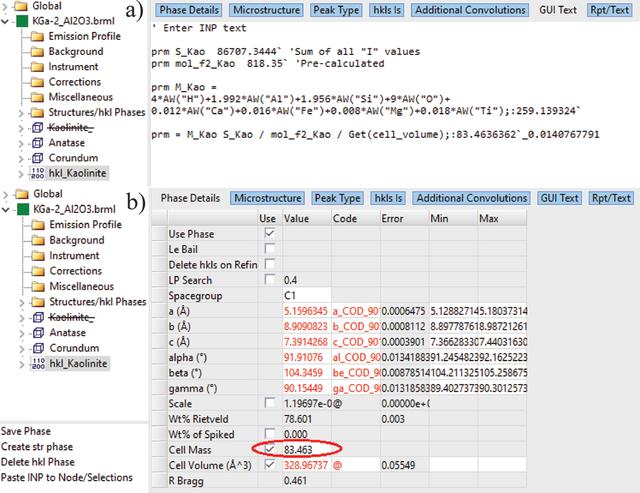The width and height of the screenshot is (640, 493).
Task: Enable Delete hkls on Refin checkbox
Action: [269, 264]
